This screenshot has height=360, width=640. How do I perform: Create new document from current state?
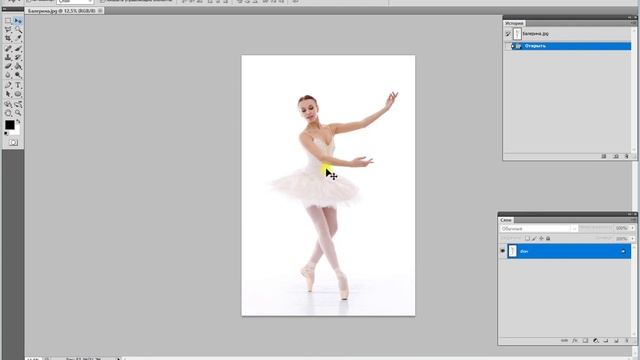[604, 156]
